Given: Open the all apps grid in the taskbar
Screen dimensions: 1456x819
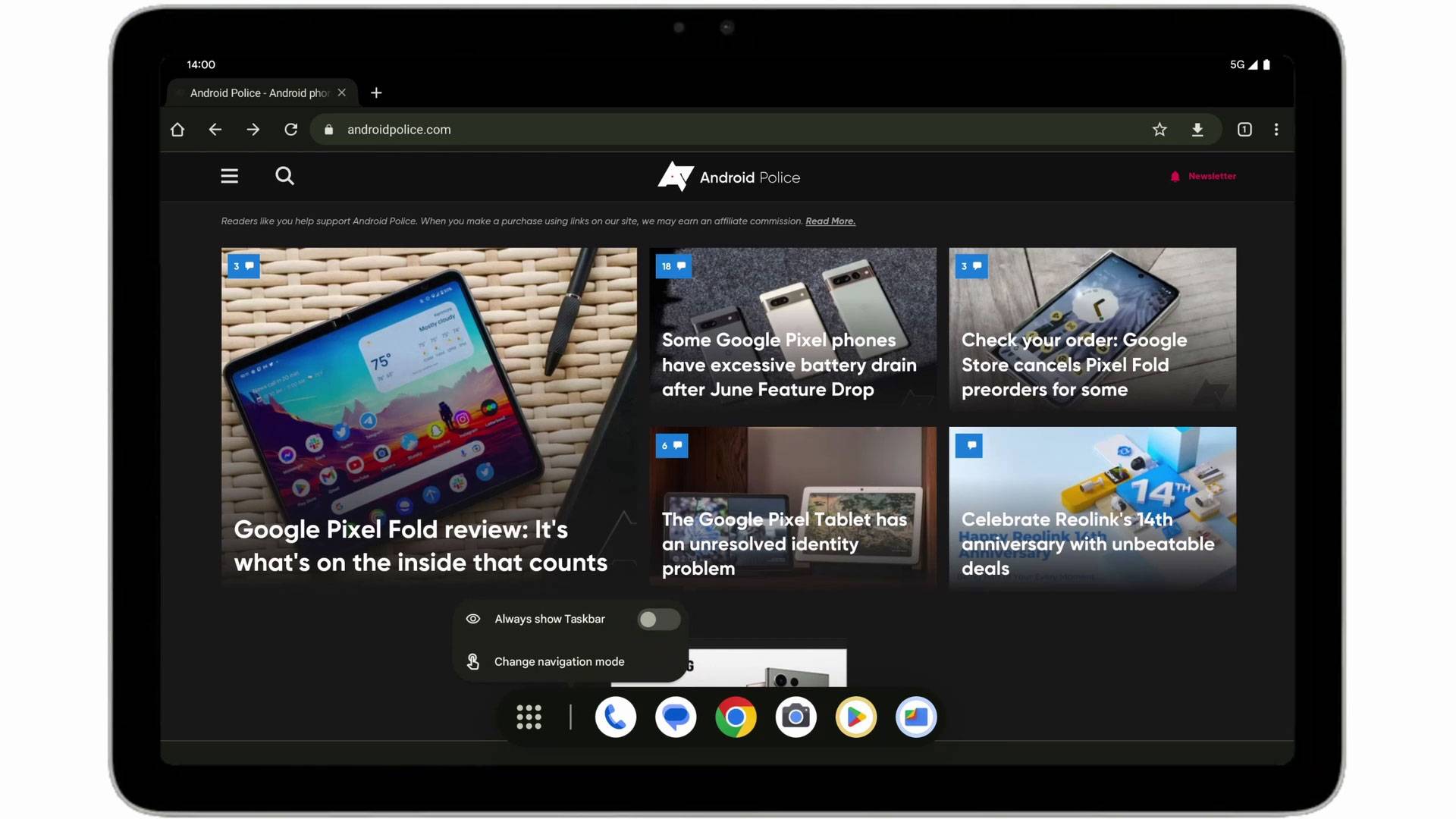Looking at the screenshot, I should coord(529,717).
